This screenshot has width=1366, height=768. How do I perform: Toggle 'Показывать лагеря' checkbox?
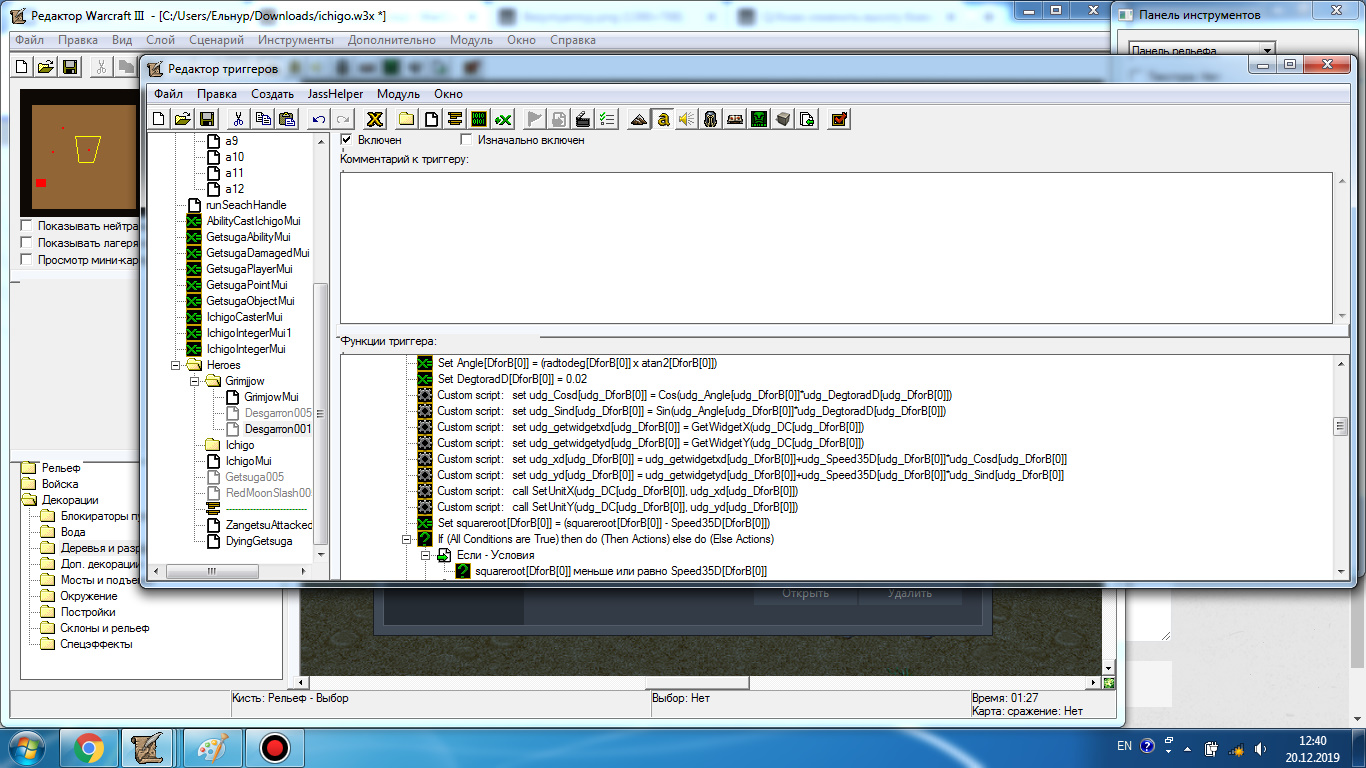tap(26, 243)
